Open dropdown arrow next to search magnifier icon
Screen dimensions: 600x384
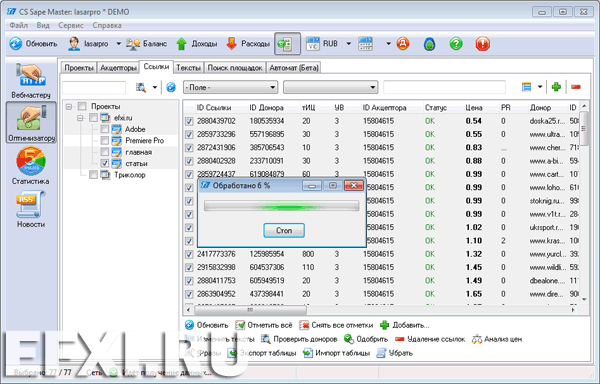[x=155, y=88]
